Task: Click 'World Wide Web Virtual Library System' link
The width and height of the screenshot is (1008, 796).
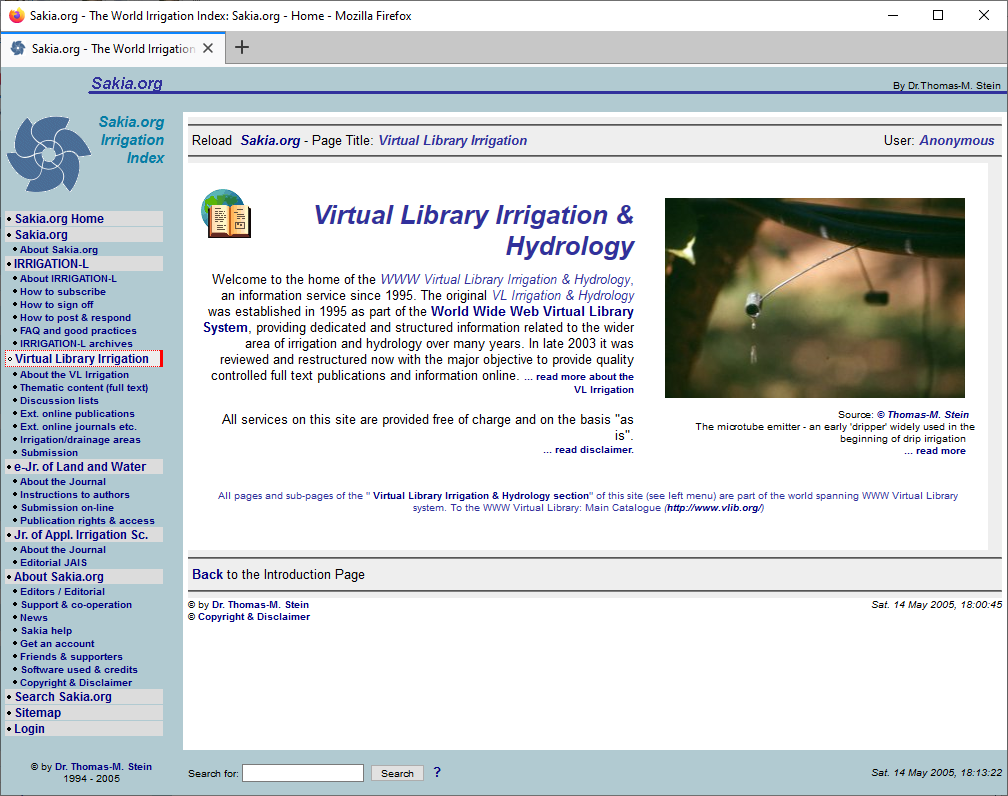Action: click(418, 320)
